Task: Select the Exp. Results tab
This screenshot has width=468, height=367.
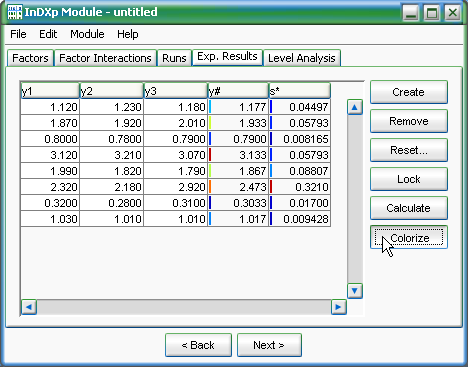Action: [227, 57]
